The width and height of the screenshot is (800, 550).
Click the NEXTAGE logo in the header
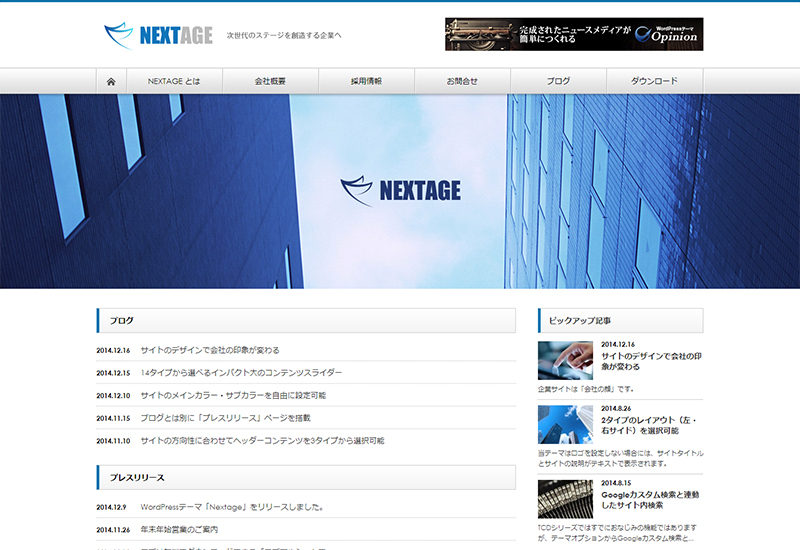tap(158, 35)
